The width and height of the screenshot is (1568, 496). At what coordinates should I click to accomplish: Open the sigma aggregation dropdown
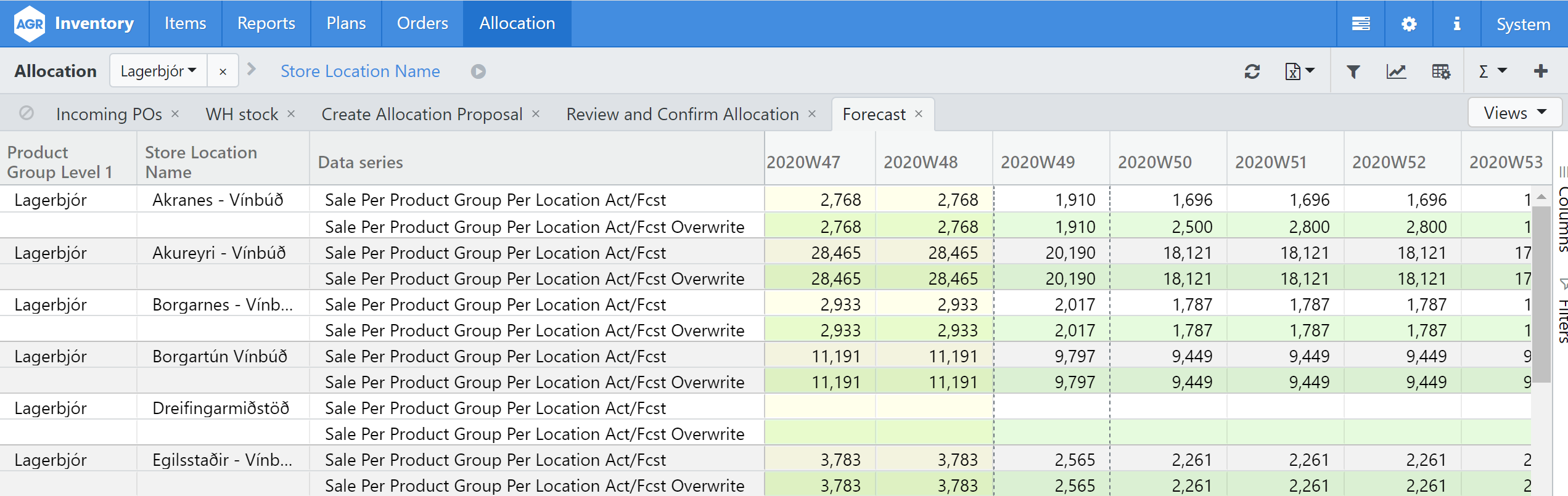1492,71
